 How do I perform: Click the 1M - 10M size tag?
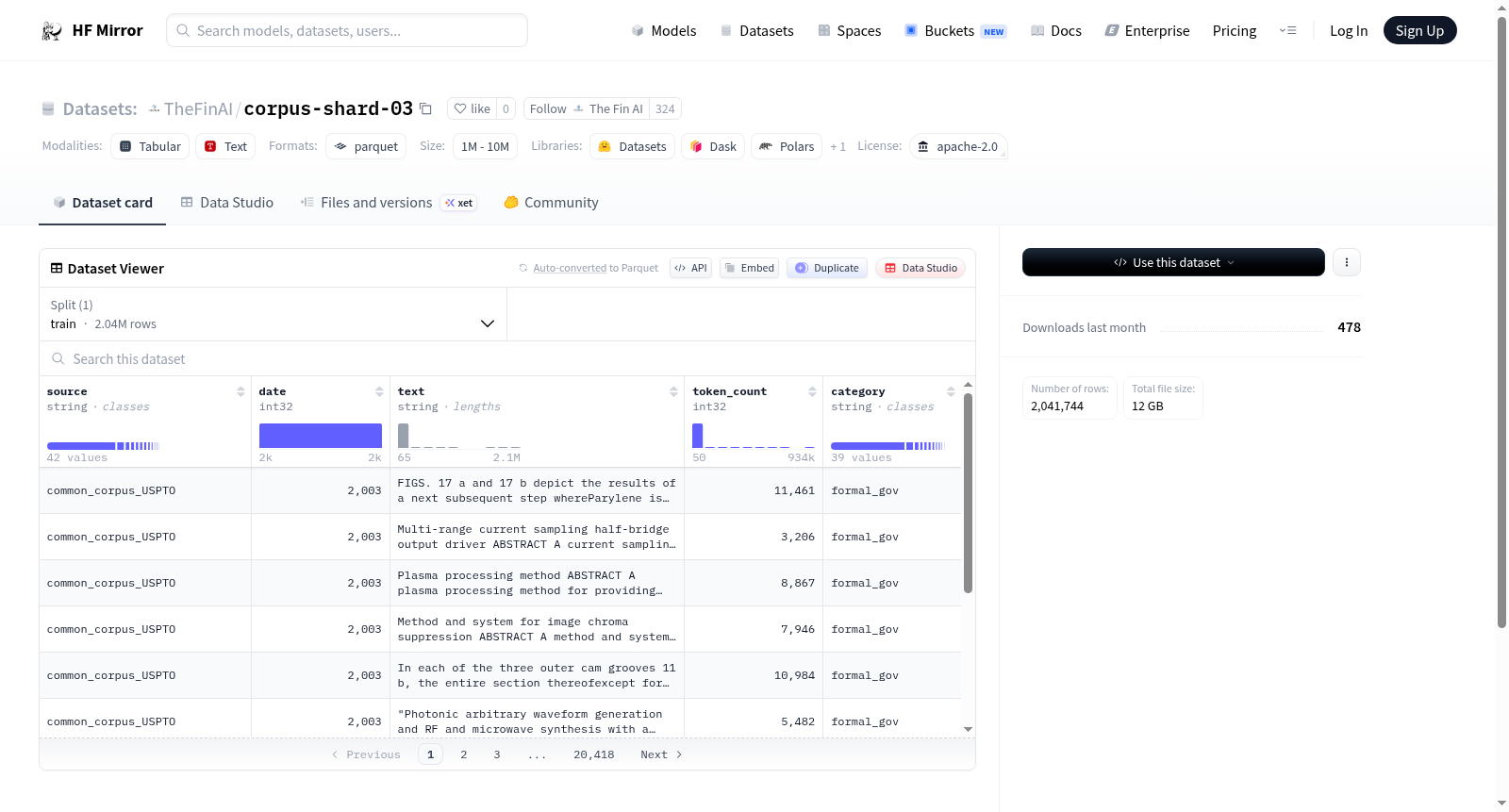pos(485,146)
